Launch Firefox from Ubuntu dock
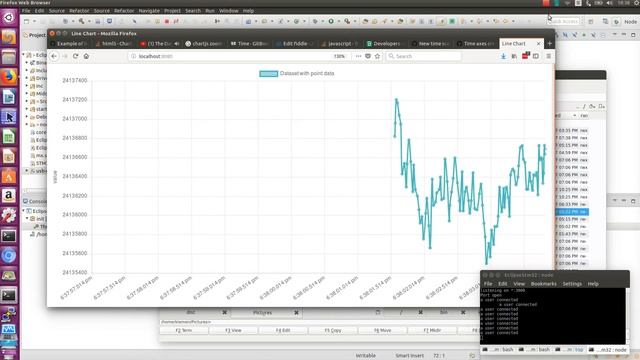 pos(9,77)
